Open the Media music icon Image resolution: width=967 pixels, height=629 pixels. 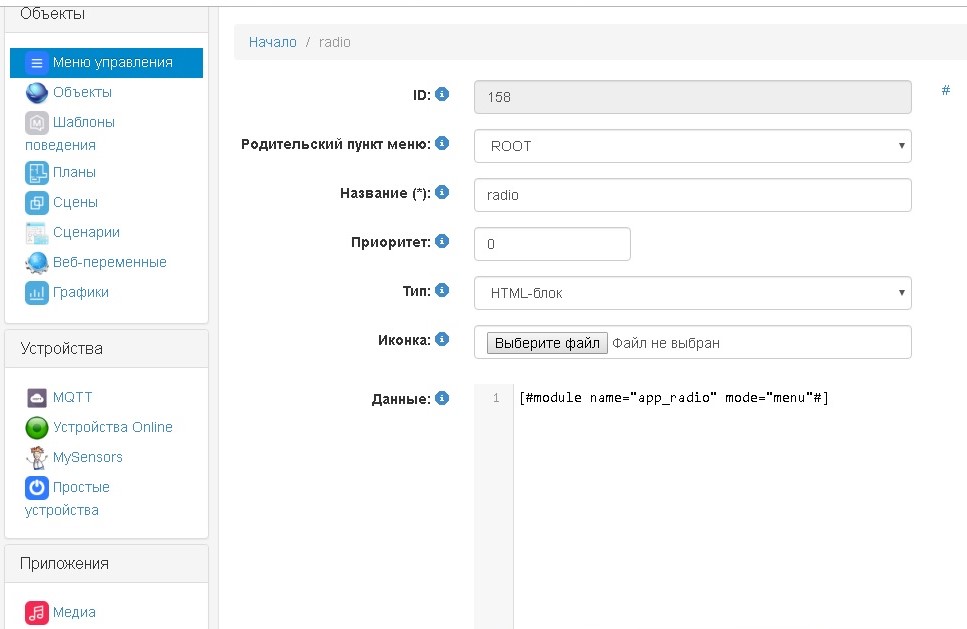click(37, 613)
